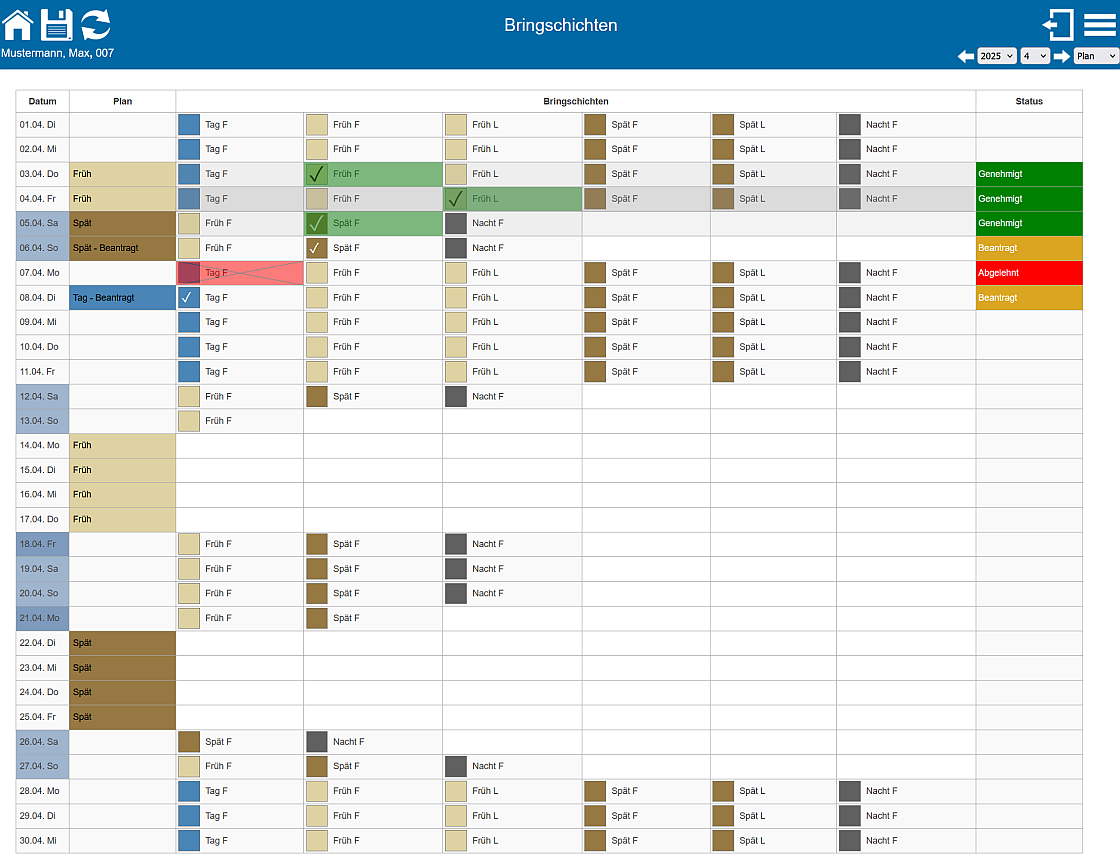Open the hamburger menu
1120x868 pixels.
(x=1100, y=26)
